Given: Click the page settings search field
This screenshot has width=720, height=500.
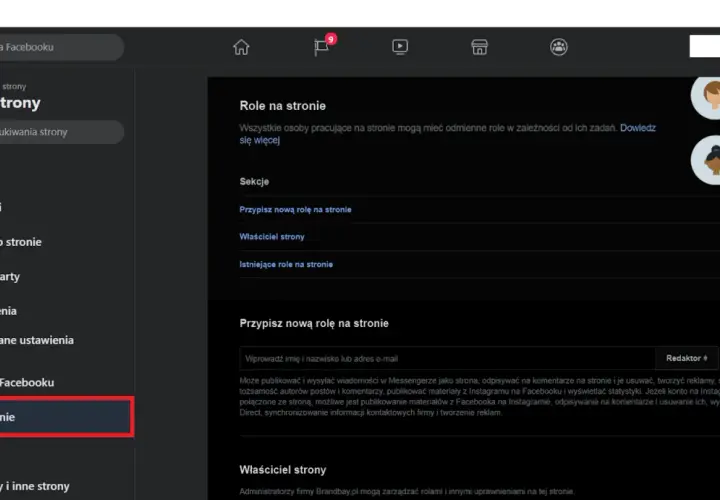Looking at the screenshot, I should coord(61,132).
